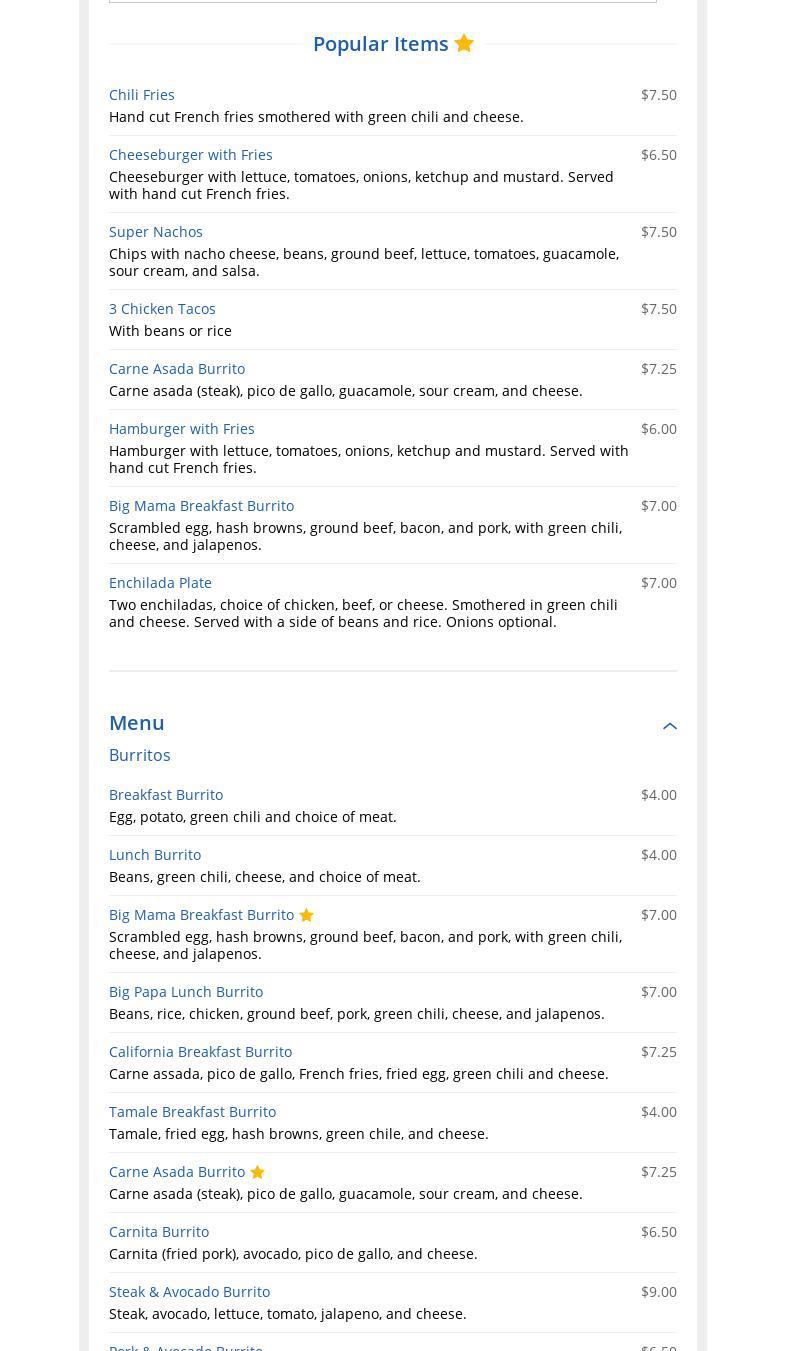
Task: Choose 3 Chicken Tacos
Action: 162,309
